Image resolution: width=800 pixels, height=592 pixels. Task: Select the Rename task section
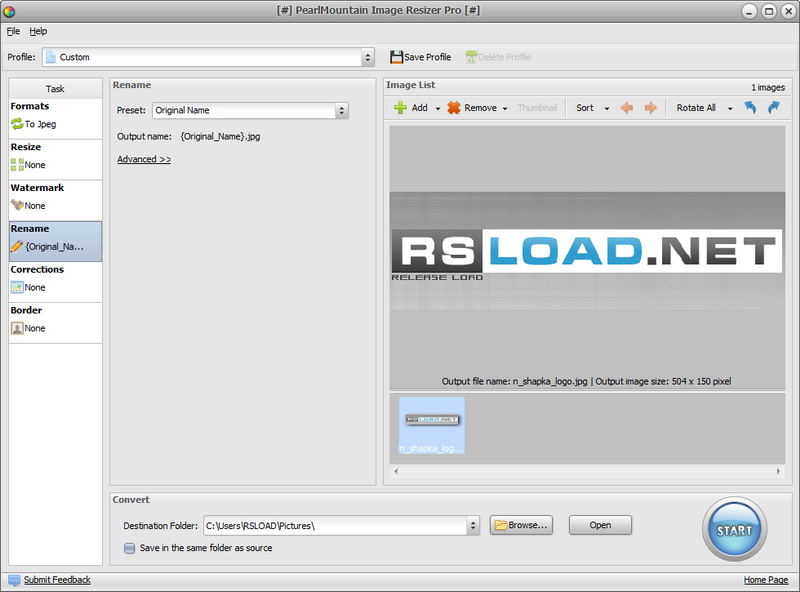click(x=55, y=241)
